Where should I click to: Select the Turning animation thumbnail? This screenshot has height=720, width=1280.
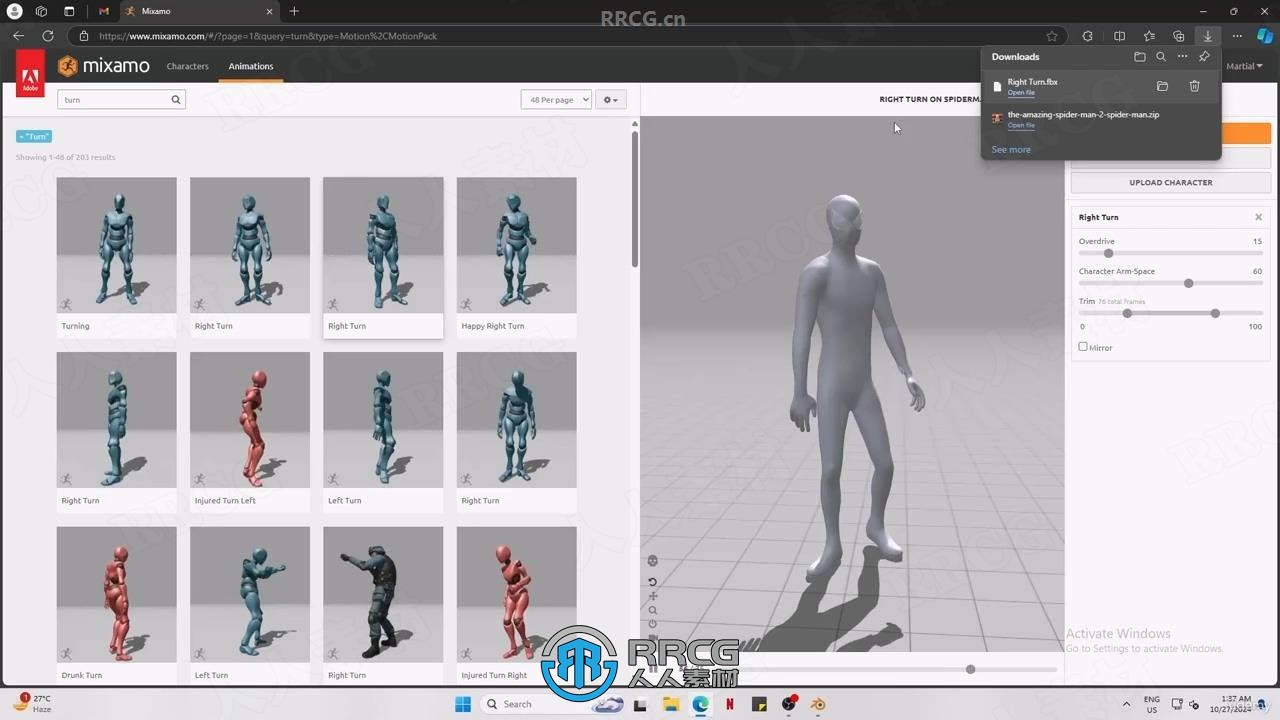click(116, 245)
